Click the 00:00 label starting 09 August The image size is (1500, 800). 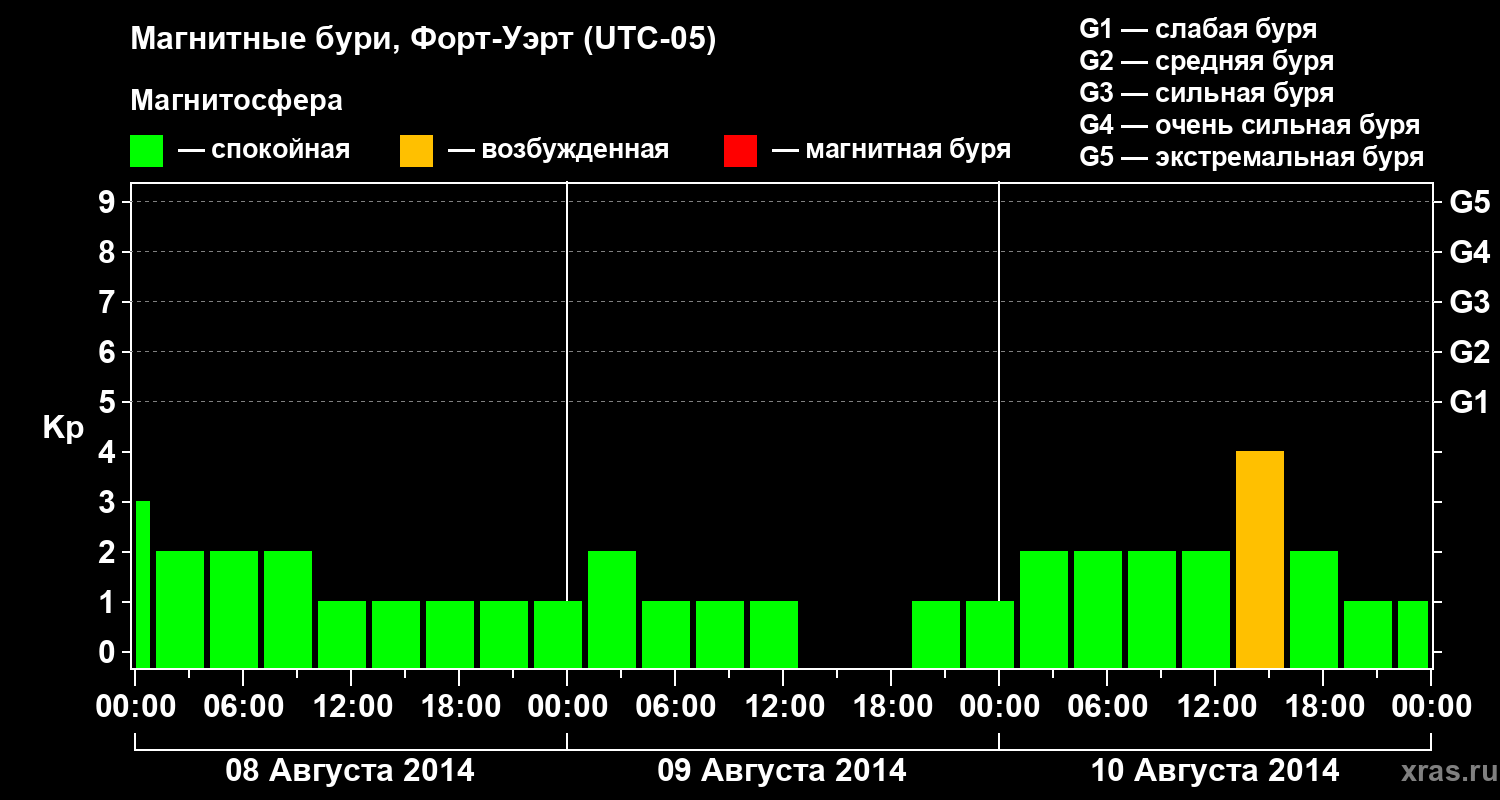click(567, 706)
